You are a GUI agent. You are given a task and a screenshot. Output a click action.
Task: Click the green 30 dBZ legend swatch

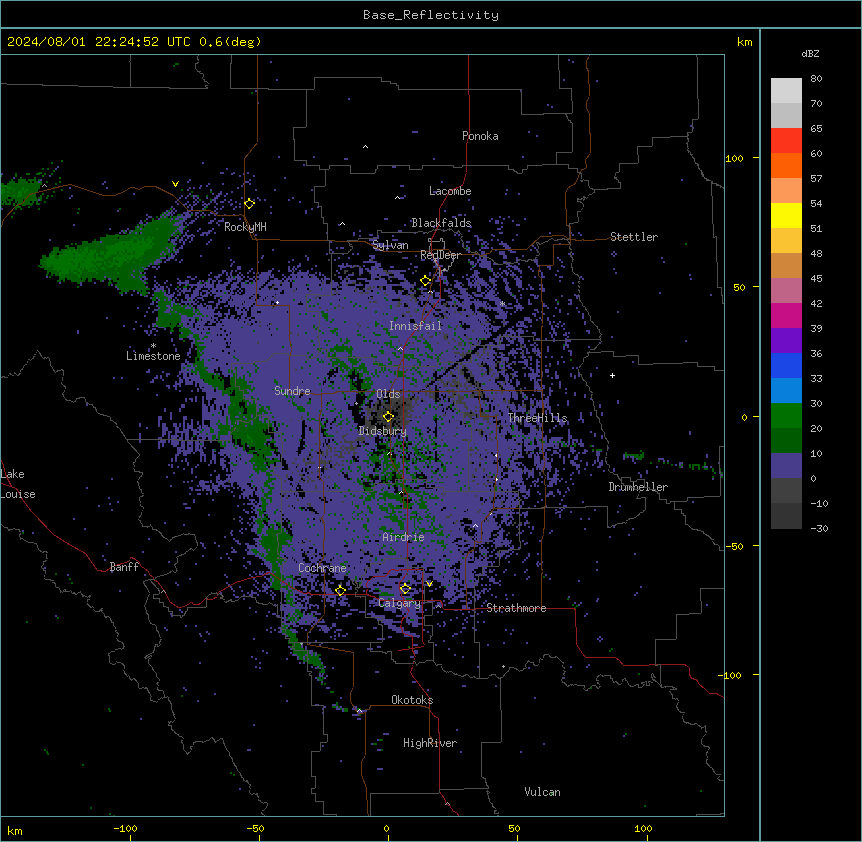click(786, 416)
